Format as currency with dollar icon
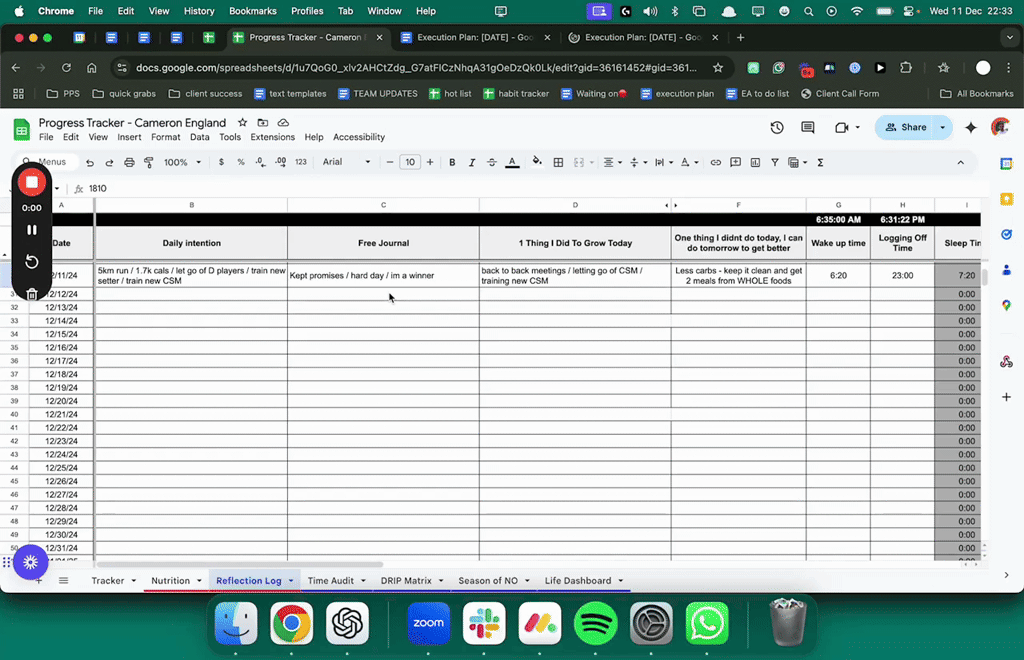1024x660 pixels. click(x=221, y=163)
